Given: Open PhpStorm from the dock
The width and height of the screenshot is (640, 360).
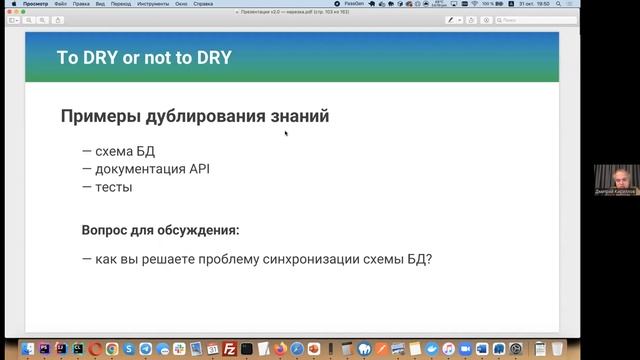Looking at the screenshot, I should pyautogui.click(x=44, y=349).
